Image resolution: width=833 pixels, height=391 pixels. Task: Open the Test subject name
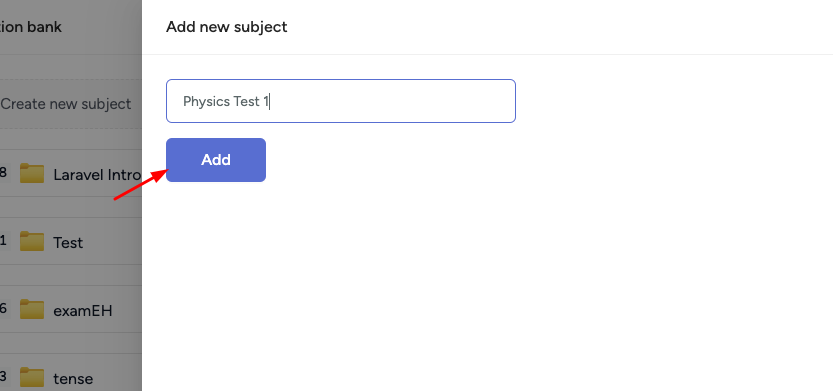coord(68,243)
